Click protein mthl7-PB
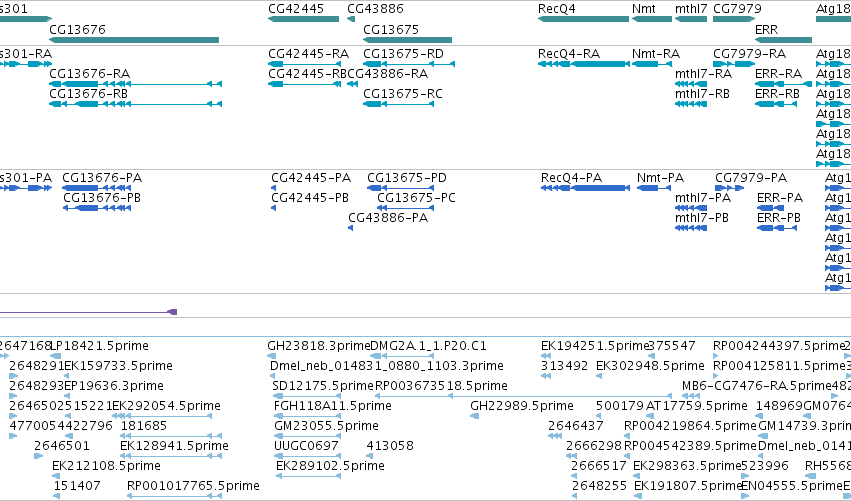Image resolution: width=851 pixels, height=501 pixels. (702, 218)
